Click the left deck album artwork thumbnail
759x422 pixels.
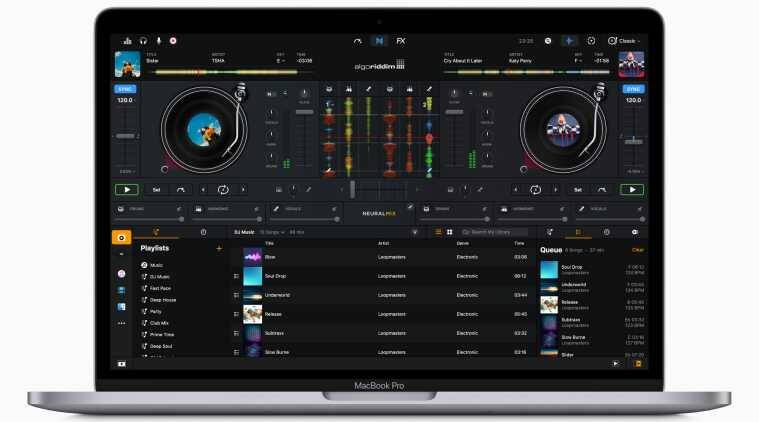point(127,64)
